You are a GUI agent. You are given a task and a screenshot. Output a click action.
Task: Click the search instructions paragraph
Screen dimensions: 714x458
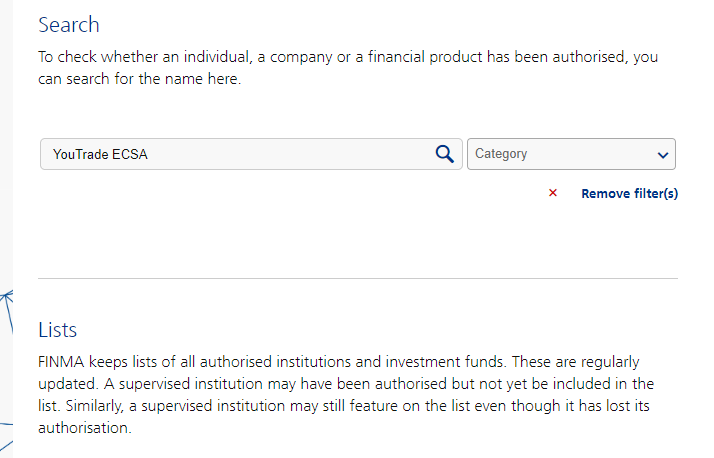[348, 67]
